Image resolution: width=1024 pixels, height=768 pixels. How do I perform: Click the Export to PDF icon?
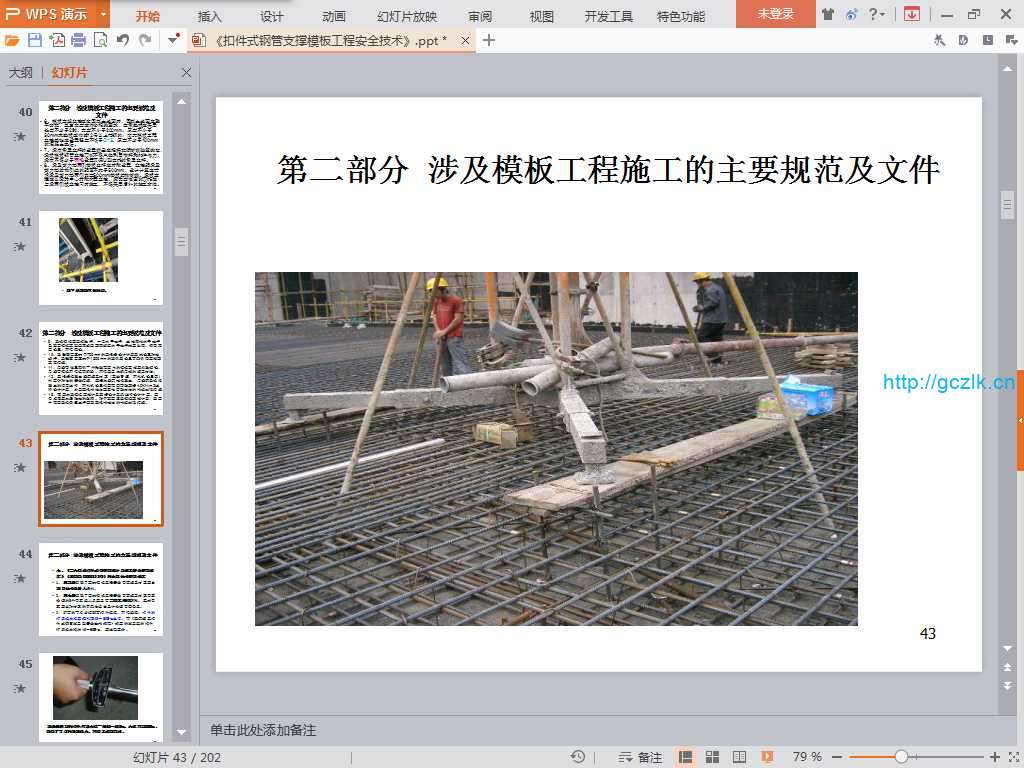(x=57, y=40)
